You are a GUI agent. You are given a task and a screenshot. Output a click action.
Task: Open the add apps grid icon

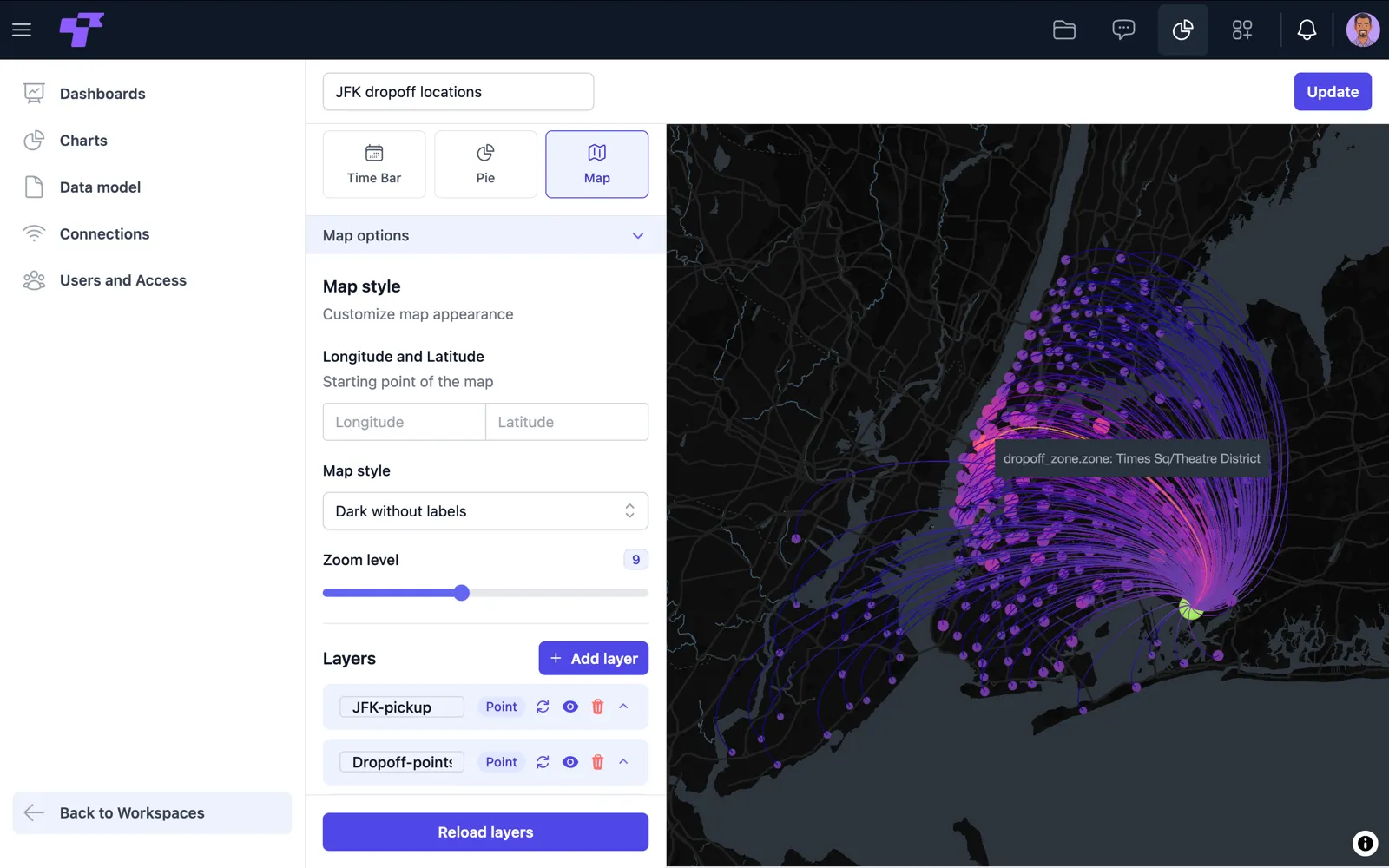[1242, 30]
